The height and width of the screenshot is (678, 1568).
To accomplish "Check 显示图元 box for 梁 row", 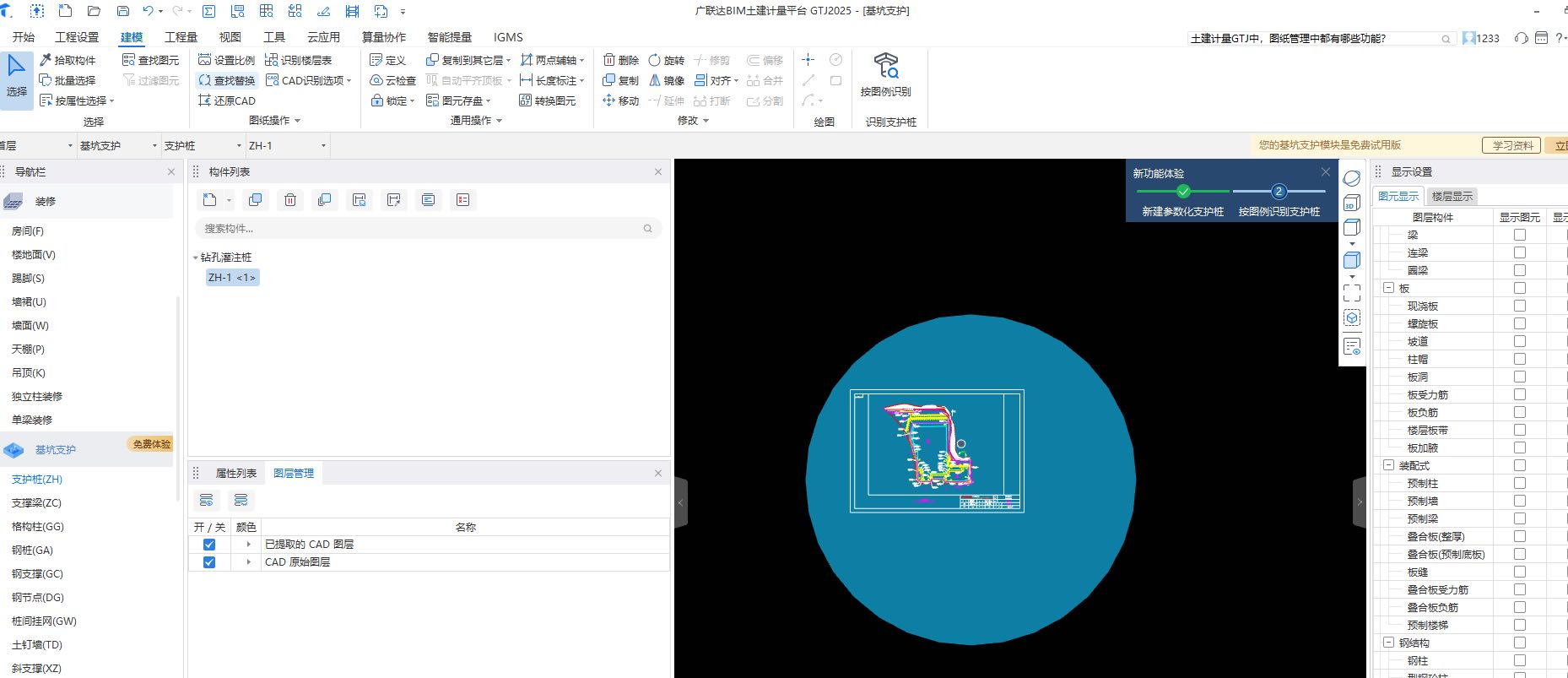I will tap(1520, 235).
